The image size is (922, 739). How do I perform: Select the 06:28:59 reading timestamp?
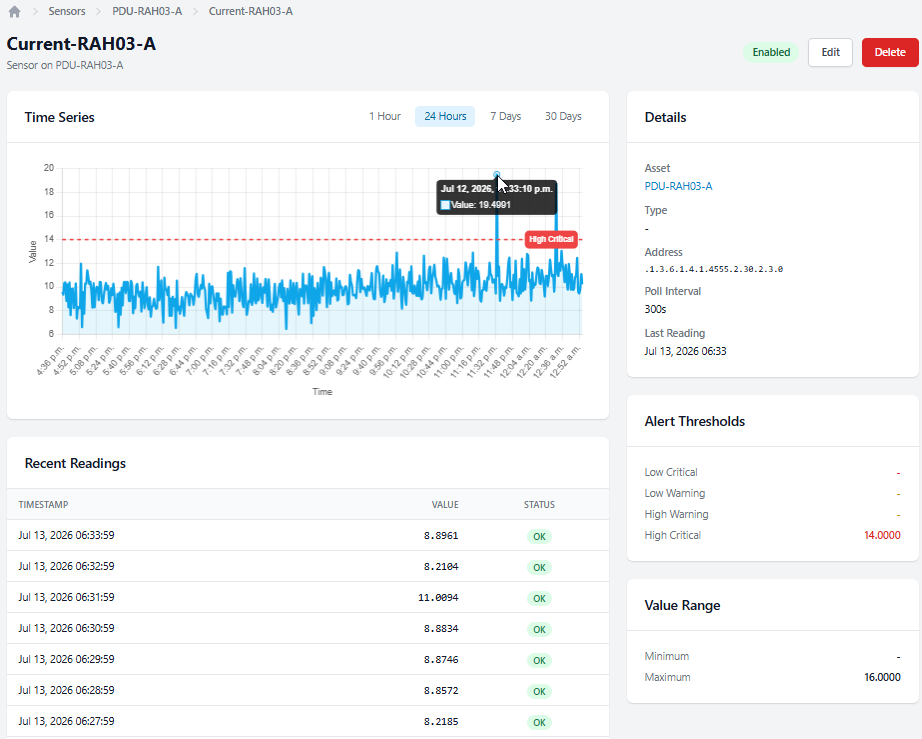tap(66, 690)
